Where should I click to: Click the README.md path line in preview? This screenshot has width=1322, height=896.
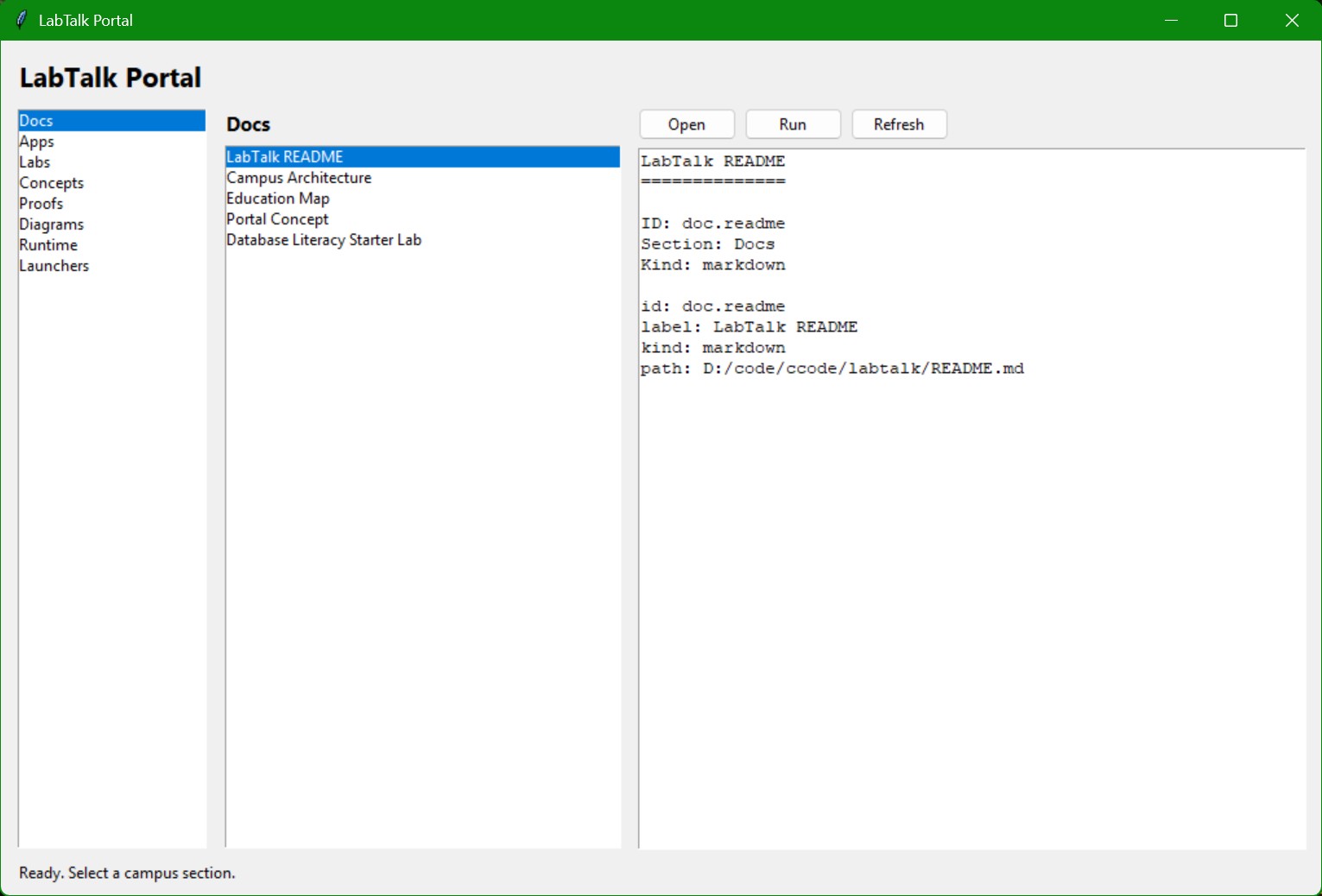coord(832,369)
